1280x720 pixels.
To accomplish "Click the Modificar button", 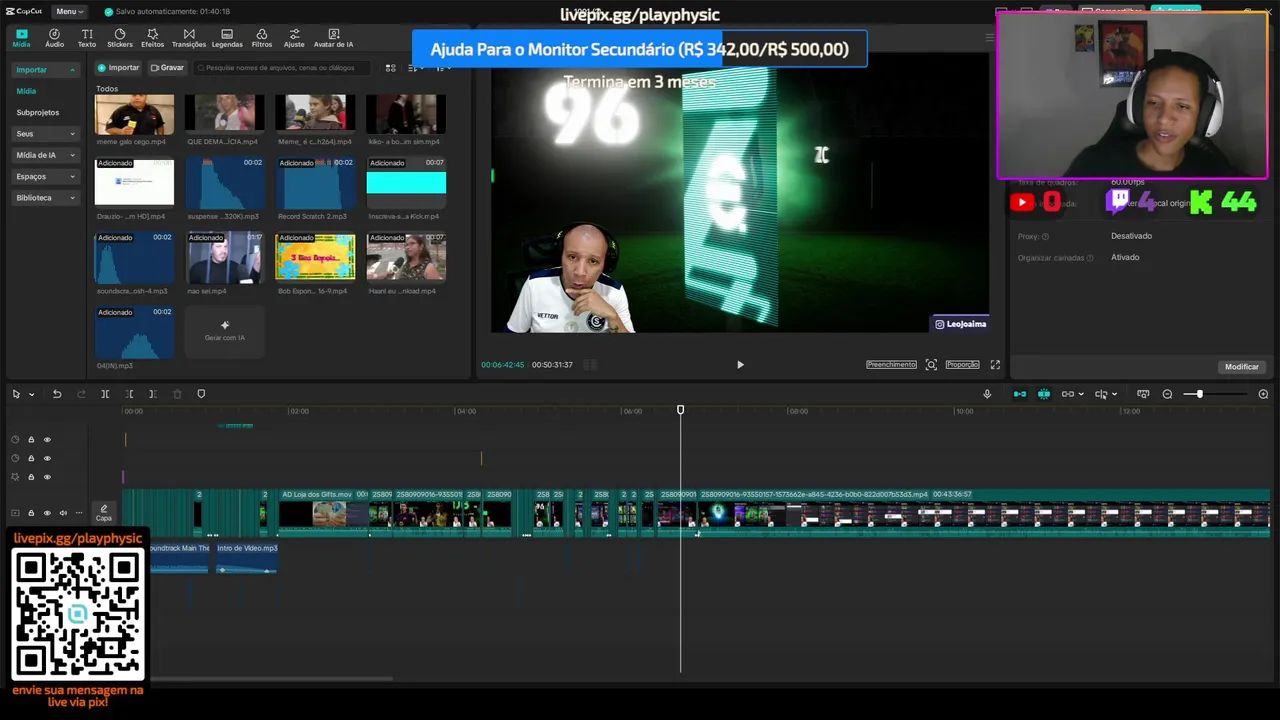I will (1241, 367).
